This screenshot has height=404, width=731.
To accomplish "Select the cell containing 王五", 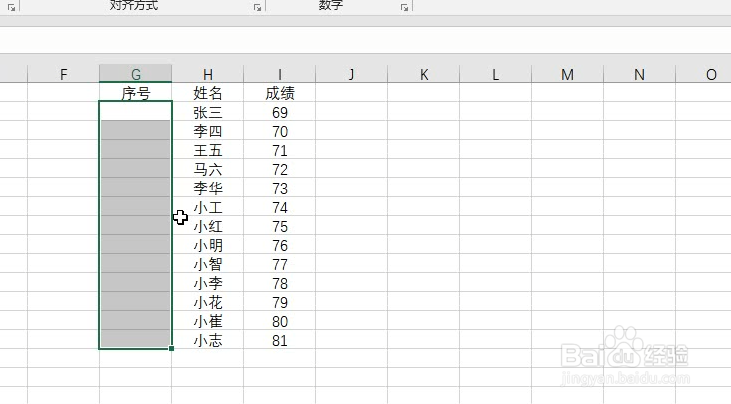I will (207, 150).
